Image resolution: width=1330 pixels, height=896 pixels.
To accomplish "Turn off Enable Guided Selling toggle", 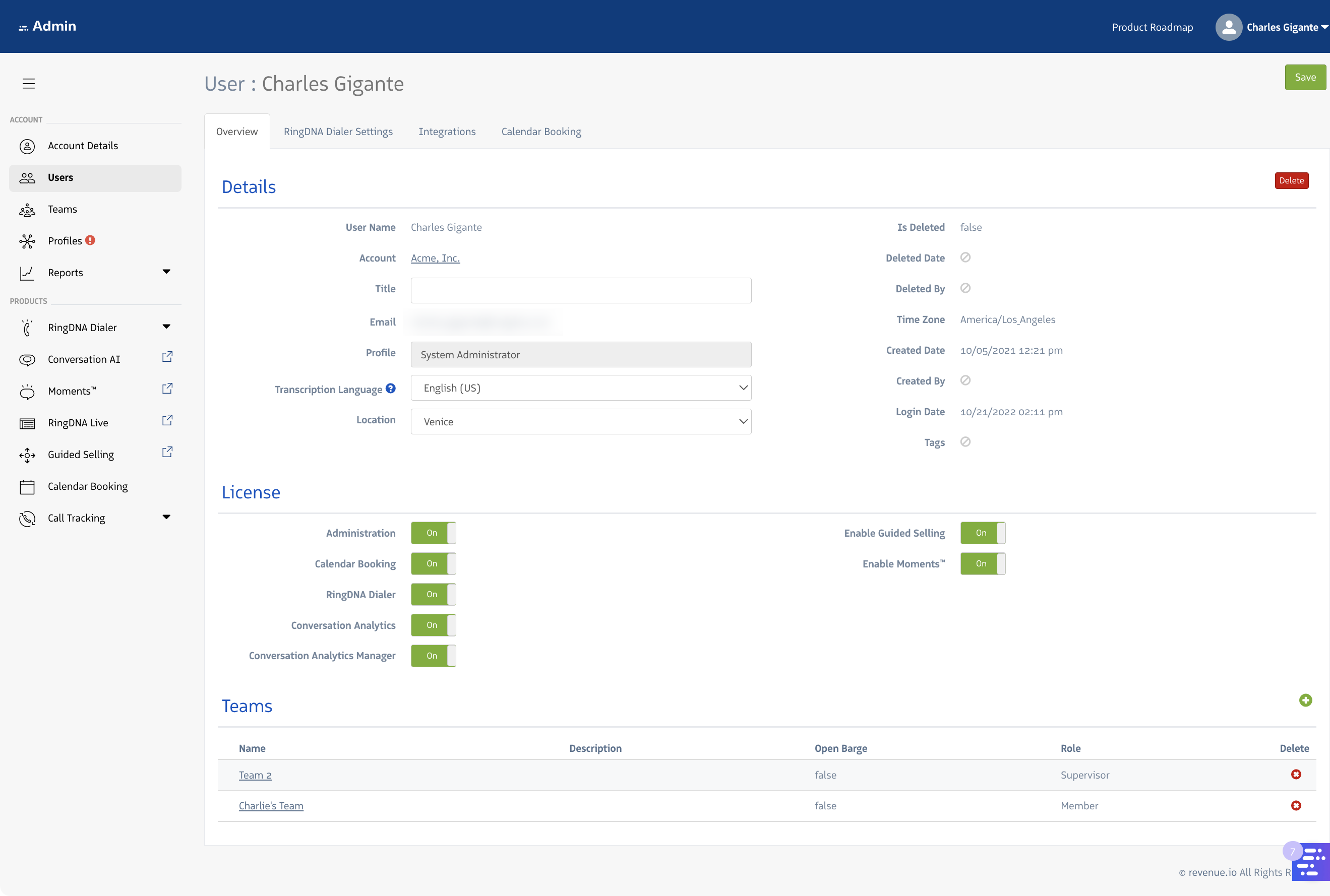I will click(x=982, y=533).
